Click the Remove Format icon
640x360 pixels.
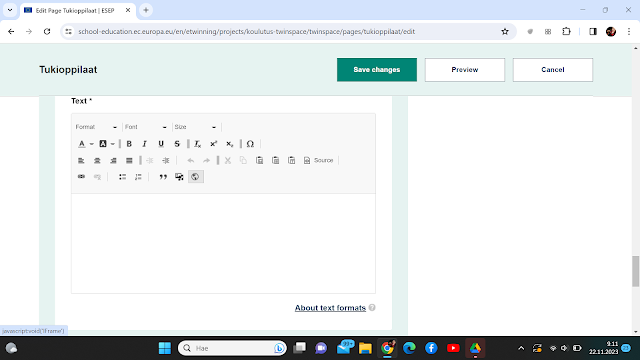[x=198, y=144]
